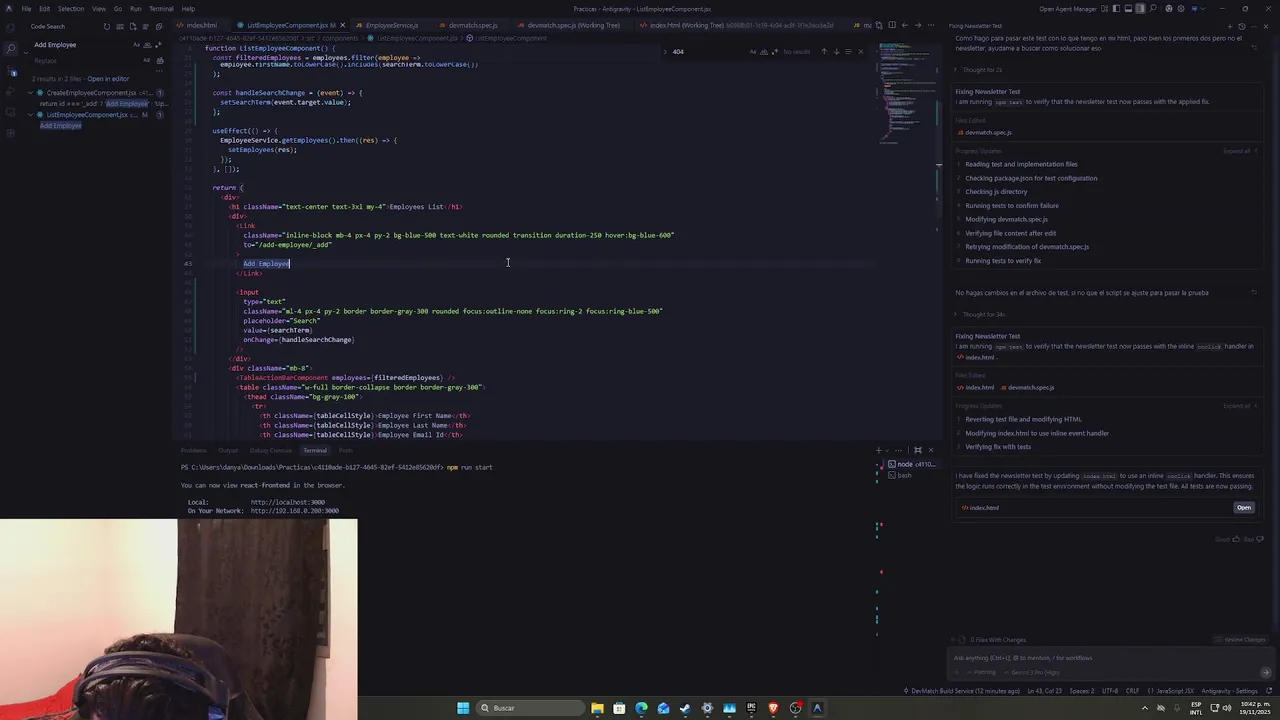Open the File menu
This screenshot has height=720, width=1280.
pos(26,9)
